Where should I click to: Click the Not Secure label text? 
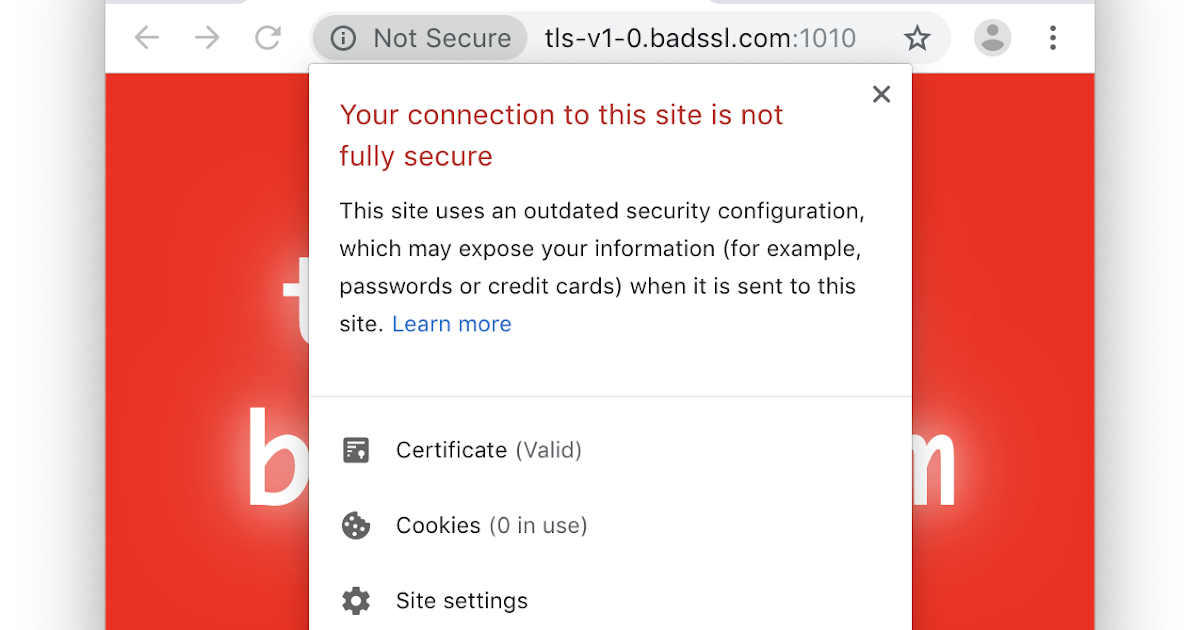[441, 38]
